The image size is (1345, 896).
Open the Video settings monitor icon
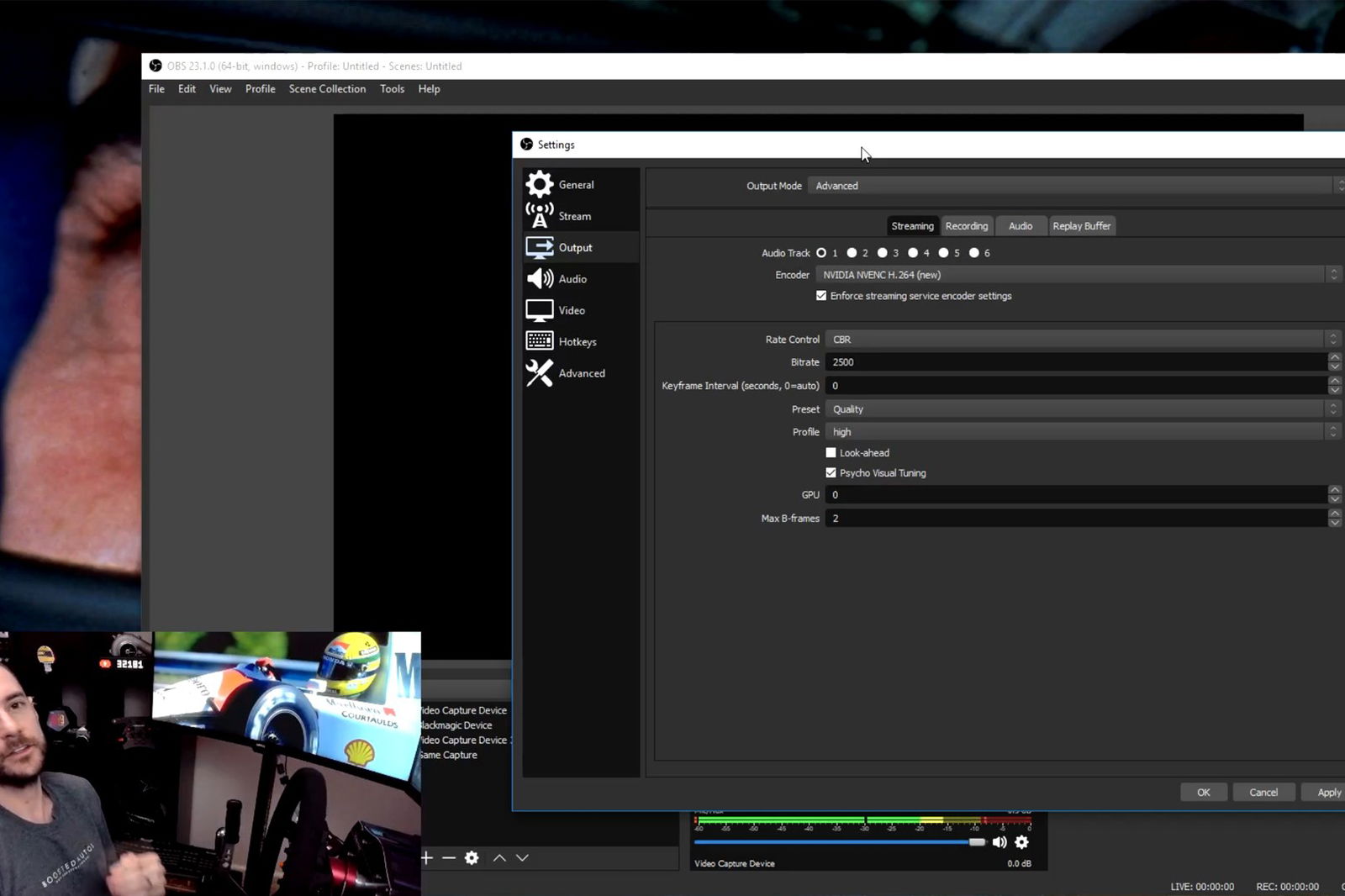tap(540, 310)
